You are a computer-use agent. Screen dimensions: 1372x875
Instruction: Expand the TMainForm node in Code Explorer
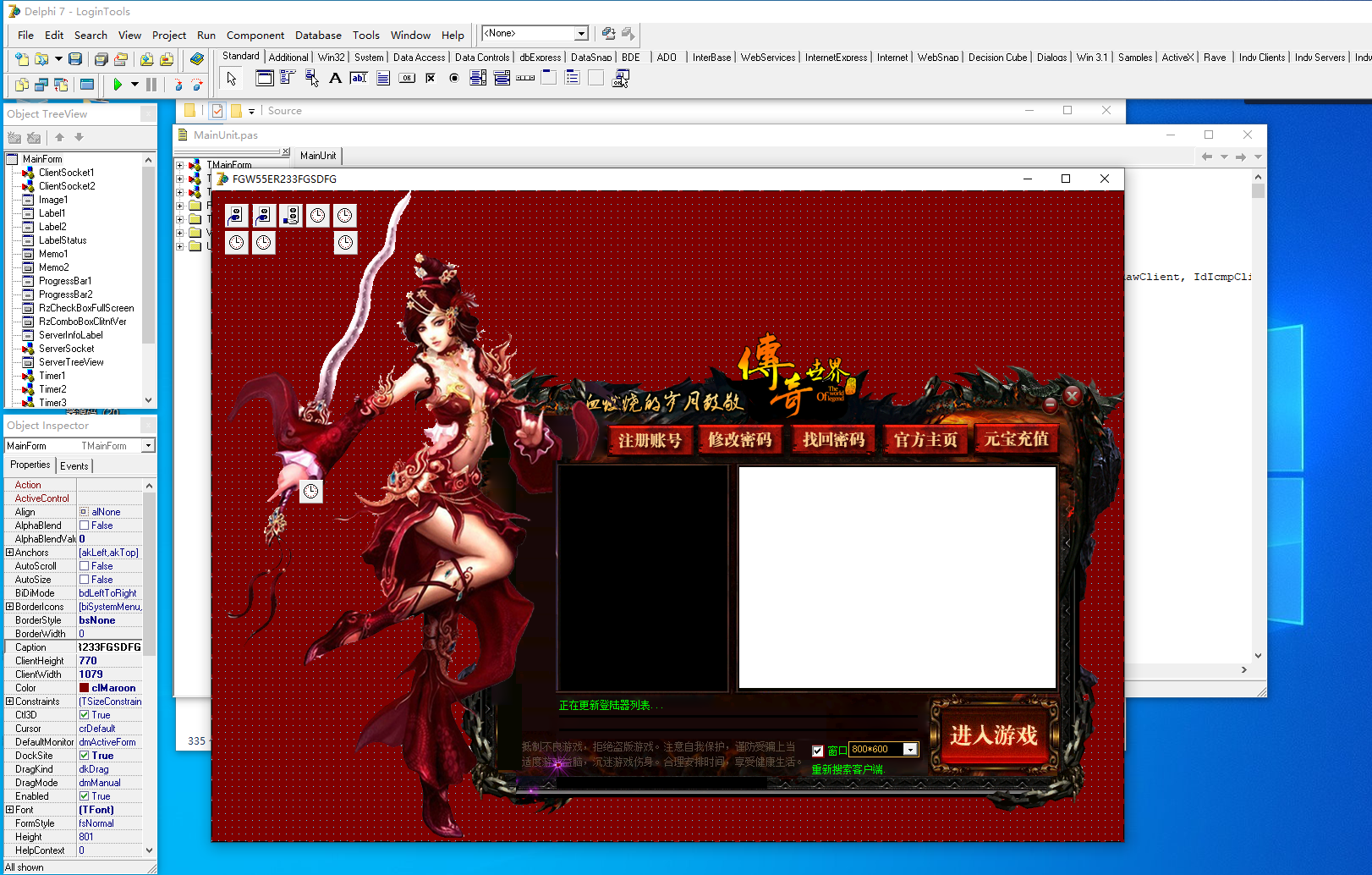pyautogui.click(x=179, y=165)
